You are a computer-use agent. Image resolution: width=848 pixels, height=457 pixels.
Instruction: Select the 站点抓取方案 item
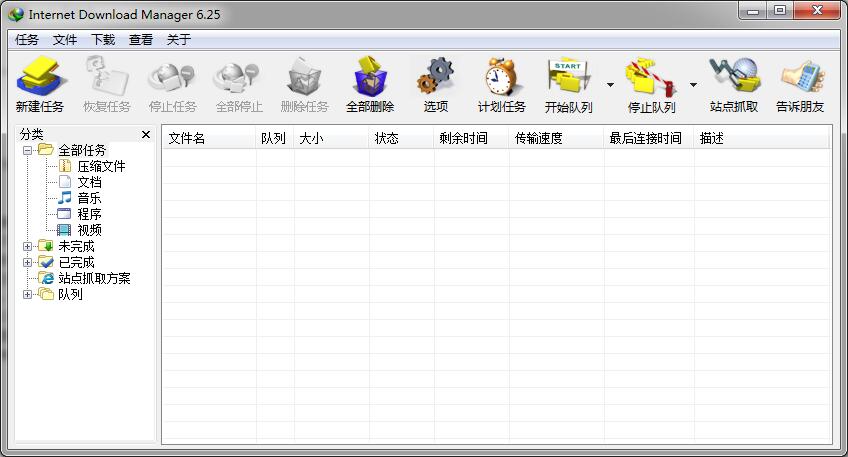pyautogui.click(x=94, y=279)
